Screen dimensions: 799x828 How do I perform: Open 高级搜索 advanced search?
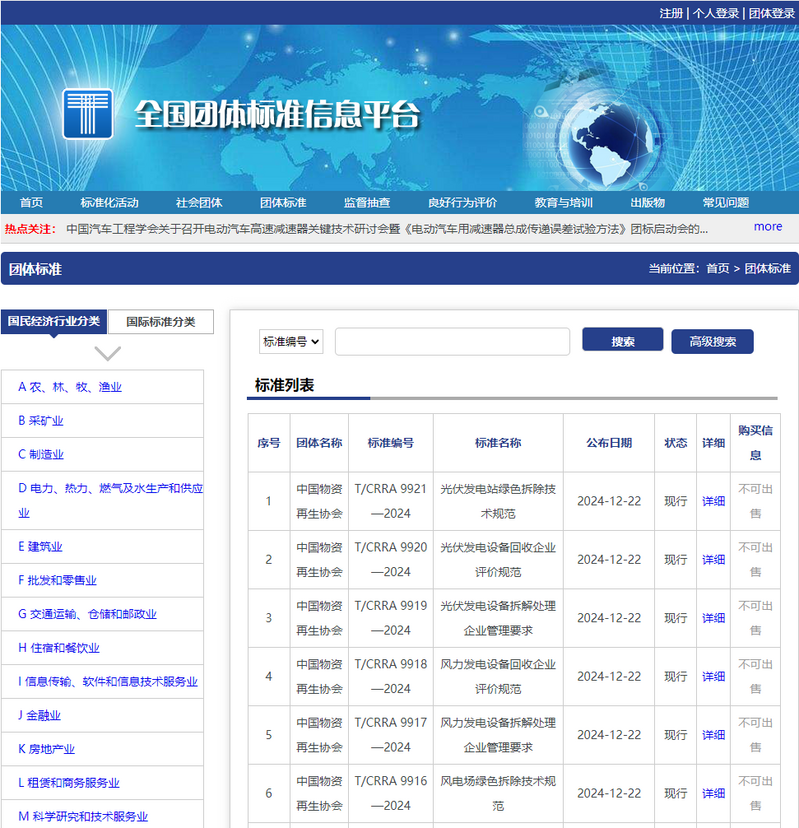coord(712,342)
